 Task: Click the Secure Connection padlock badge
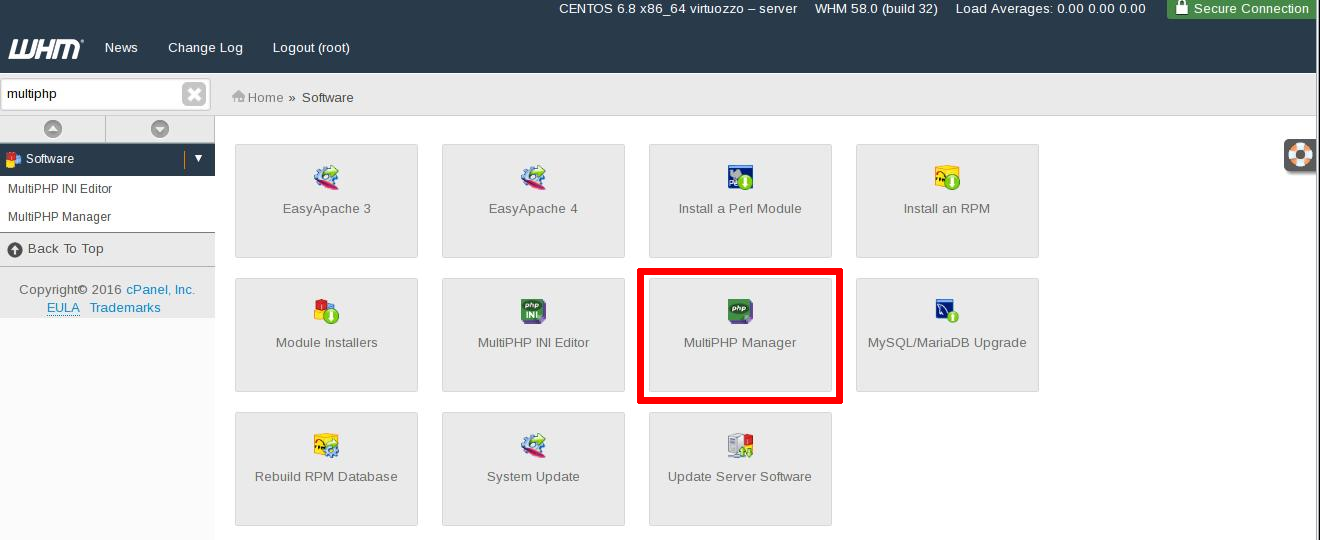[1241, 9]
